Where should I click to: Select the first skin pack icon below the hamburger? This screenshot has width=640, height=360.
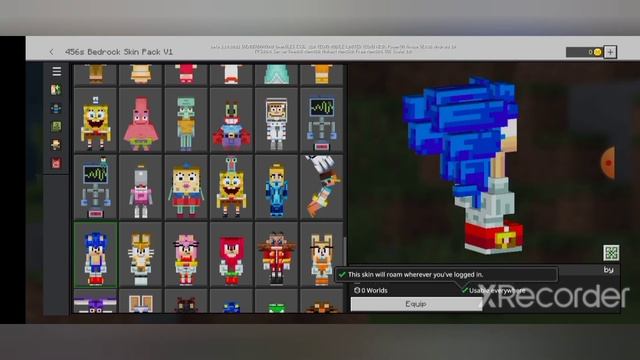pyautogui.click(x=56, y=89)
